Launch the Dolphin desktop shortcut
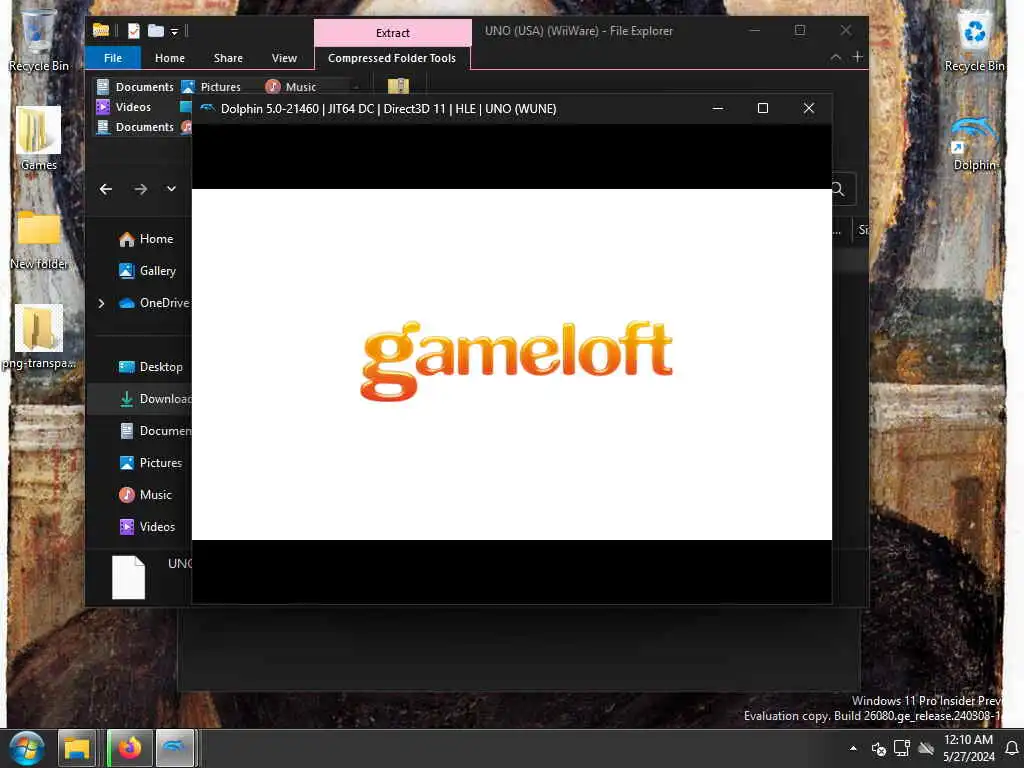Viewport: 1024px width, 768px height. click(974, 143)
